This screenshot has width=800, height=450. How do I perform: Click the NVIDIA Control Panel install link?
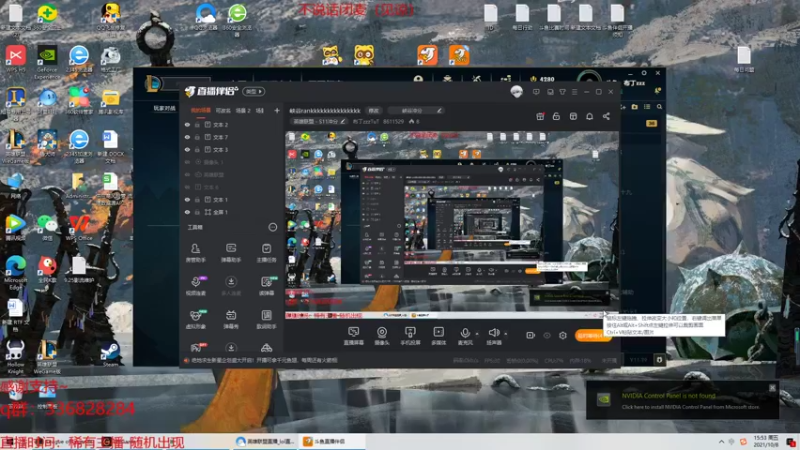[690, 407]
